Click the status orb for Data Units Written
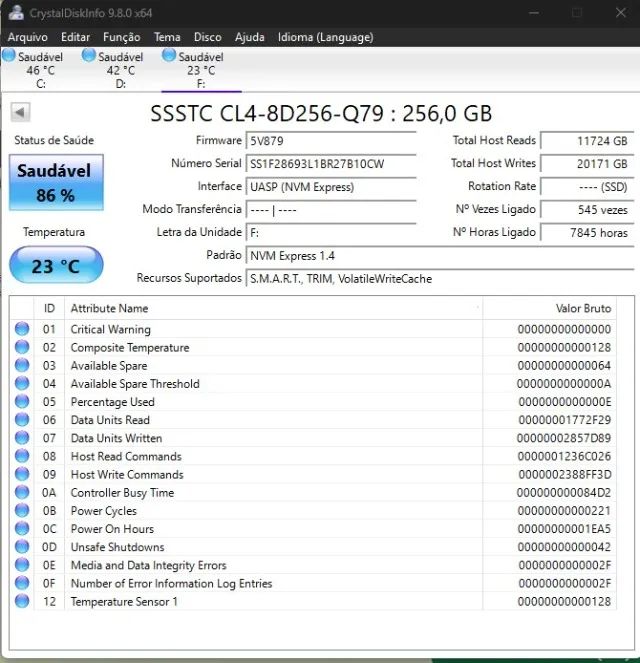Screen dimensions: 640x663 22,438
